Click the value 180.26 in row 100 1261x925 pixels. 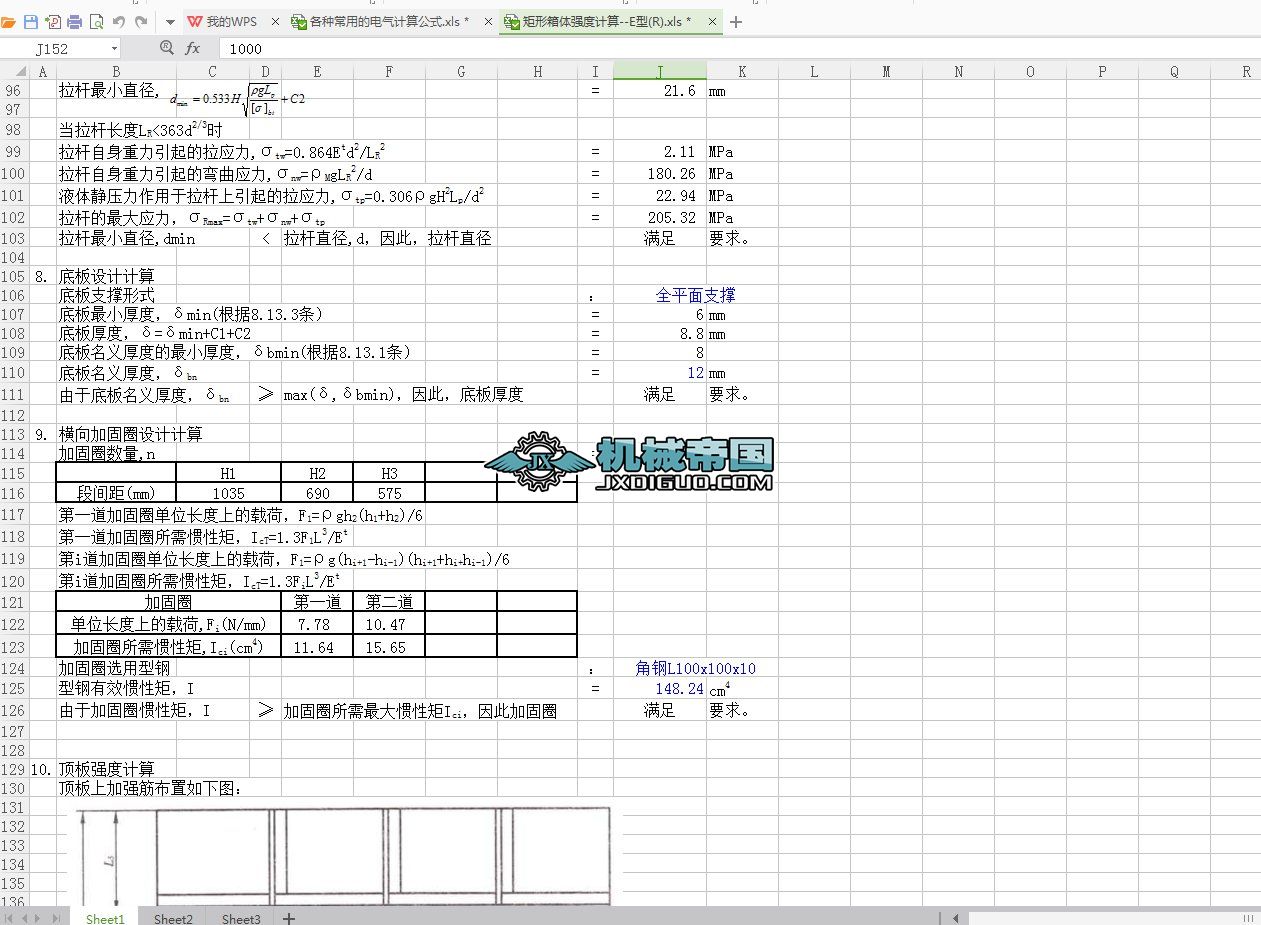[x=671, y=174]
